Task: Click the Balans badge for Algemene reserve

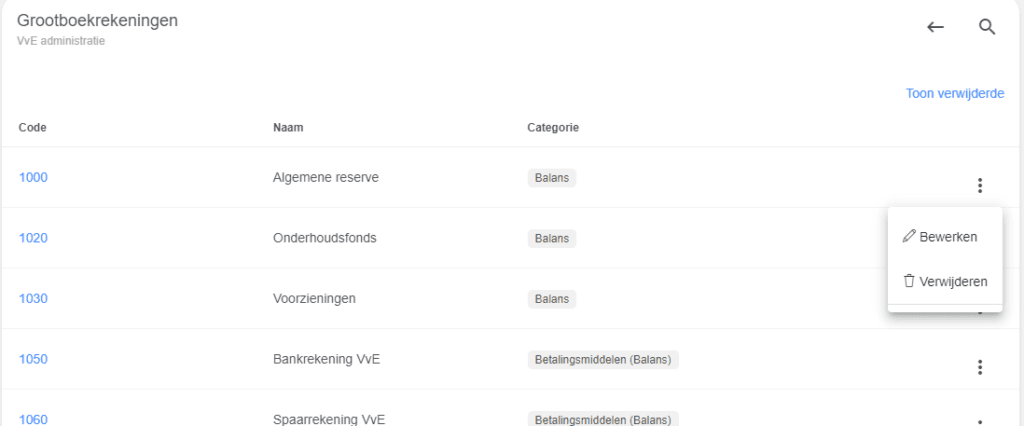Action: [552, 178]
